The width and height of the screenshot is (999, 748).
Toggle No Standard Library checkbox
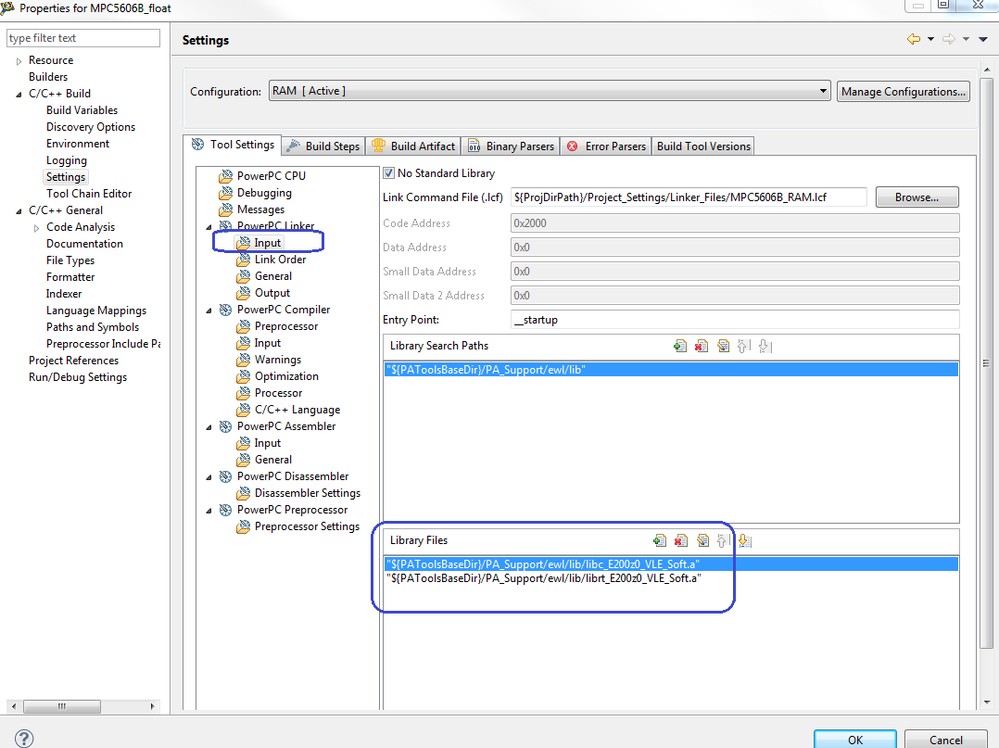coord(389,173)
